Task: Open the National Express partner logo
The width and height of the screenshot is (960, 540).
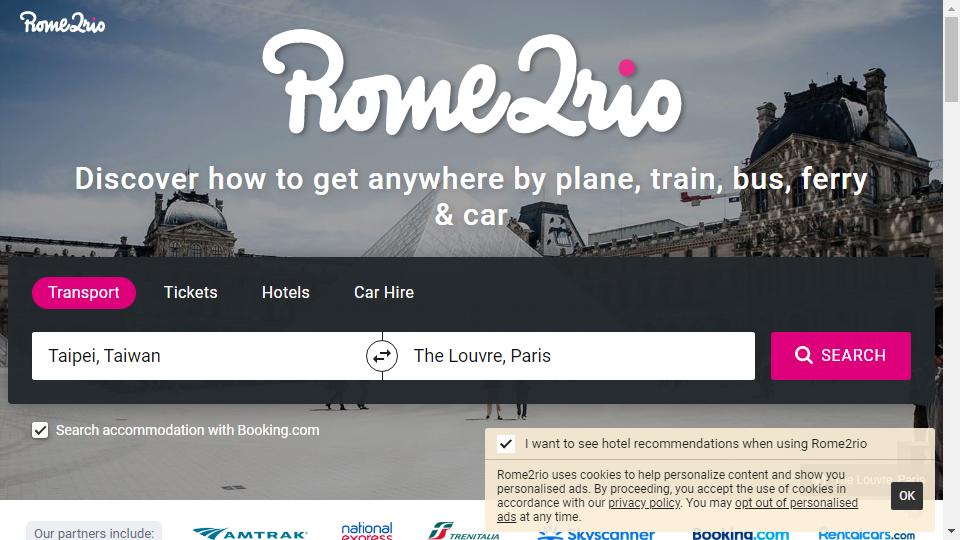Action: [x=367, y=531]
